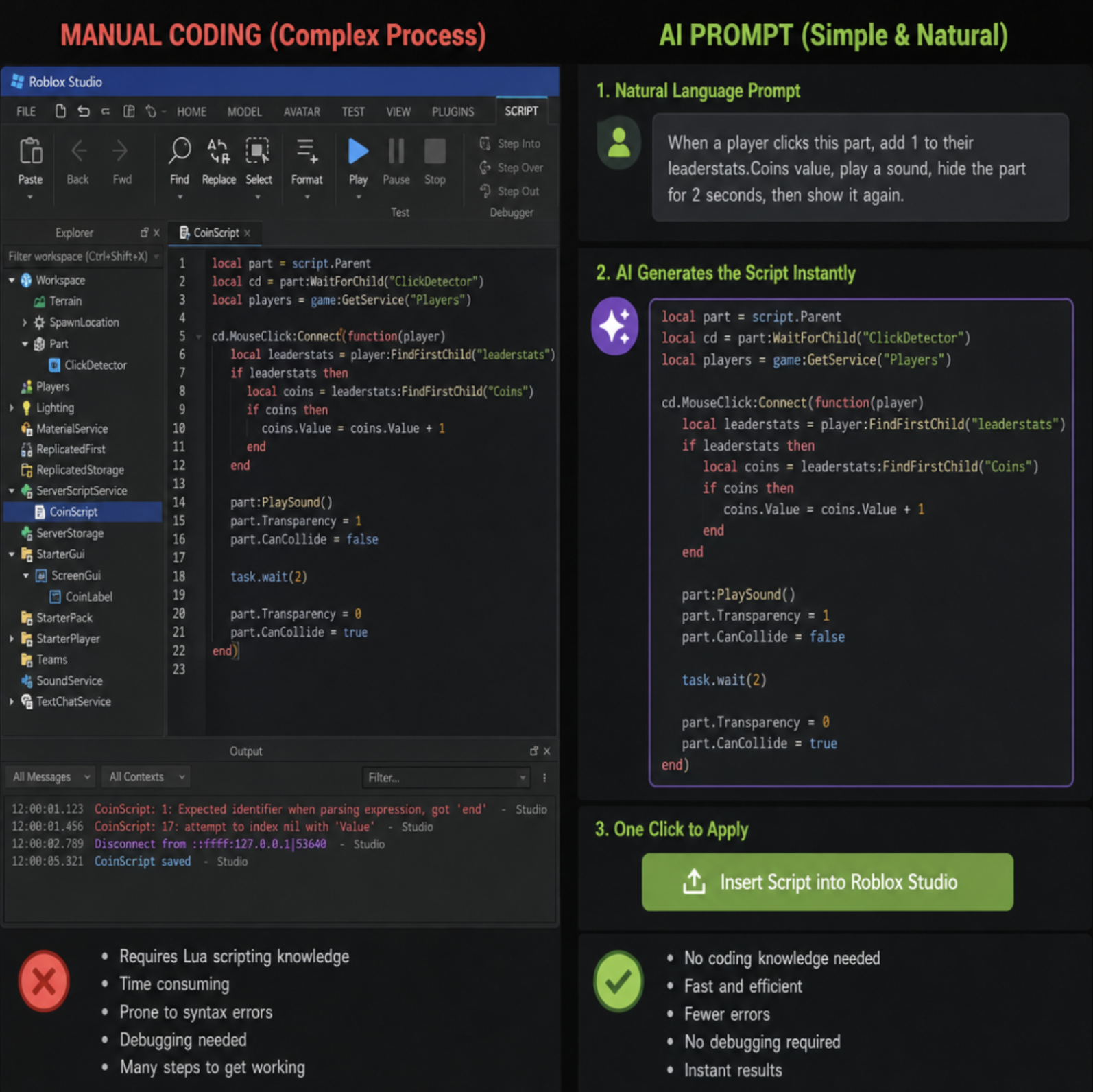Pop out the Output panel

(533, 751)
